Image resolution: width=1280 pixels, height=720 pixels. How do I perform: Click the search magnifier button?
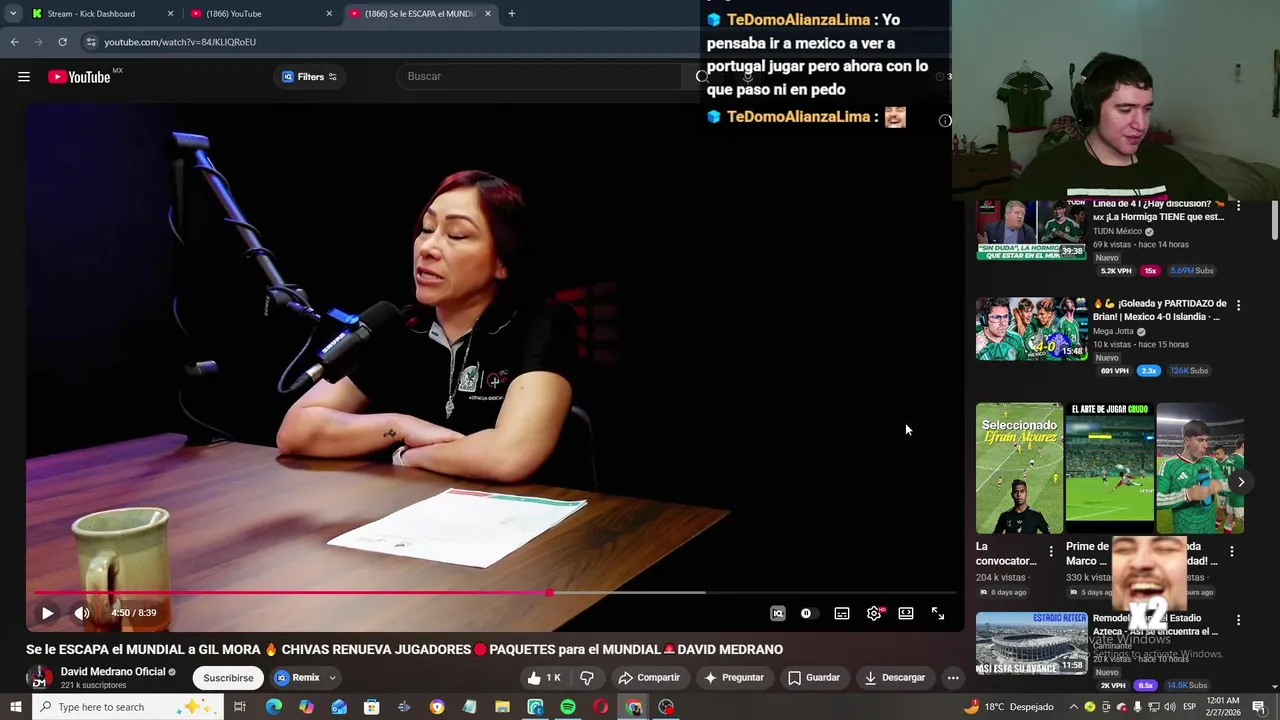(x=701, y=77)
